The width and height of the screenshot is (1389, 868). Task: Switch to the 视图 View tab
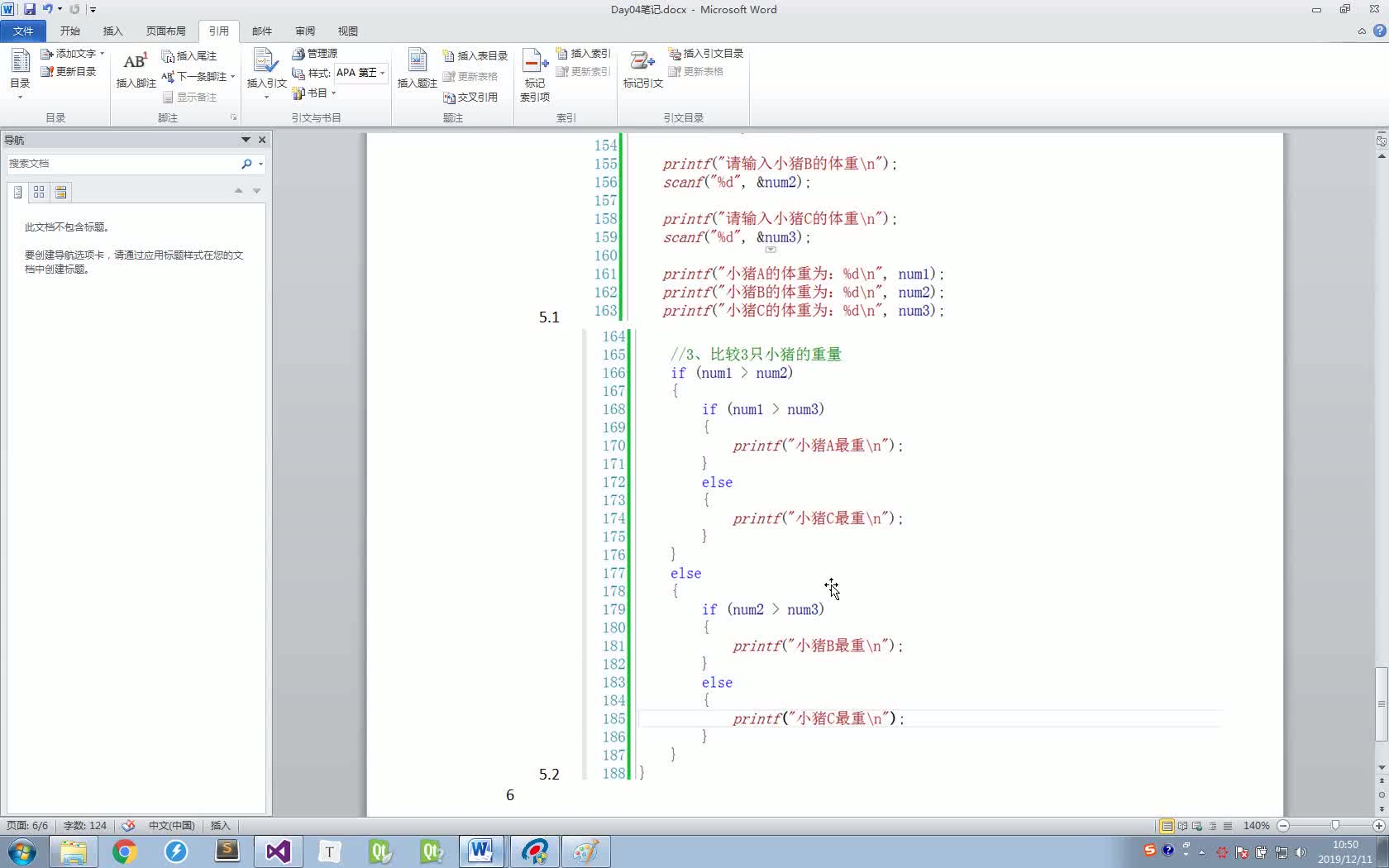tap(347, 31)
